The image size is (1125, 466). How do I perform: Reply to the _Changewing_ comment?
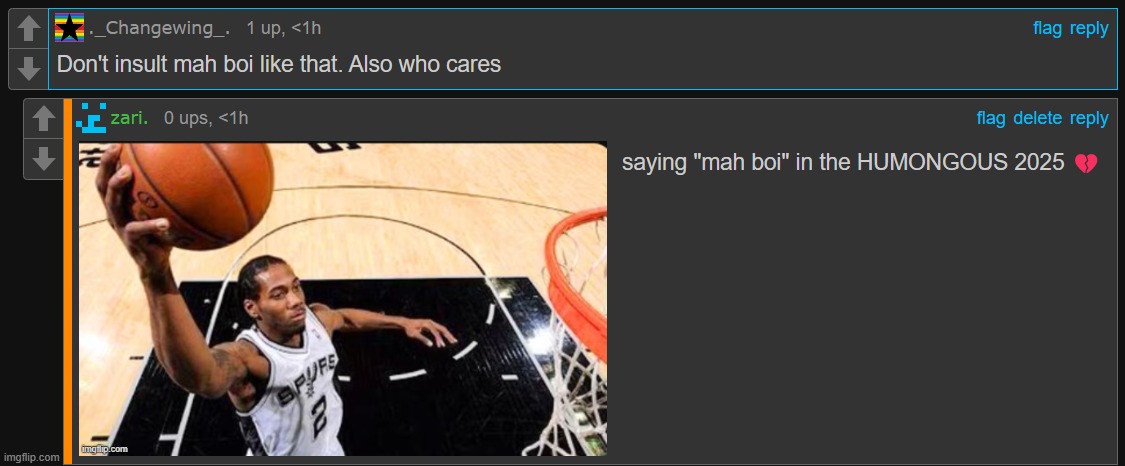(1089, 29)
